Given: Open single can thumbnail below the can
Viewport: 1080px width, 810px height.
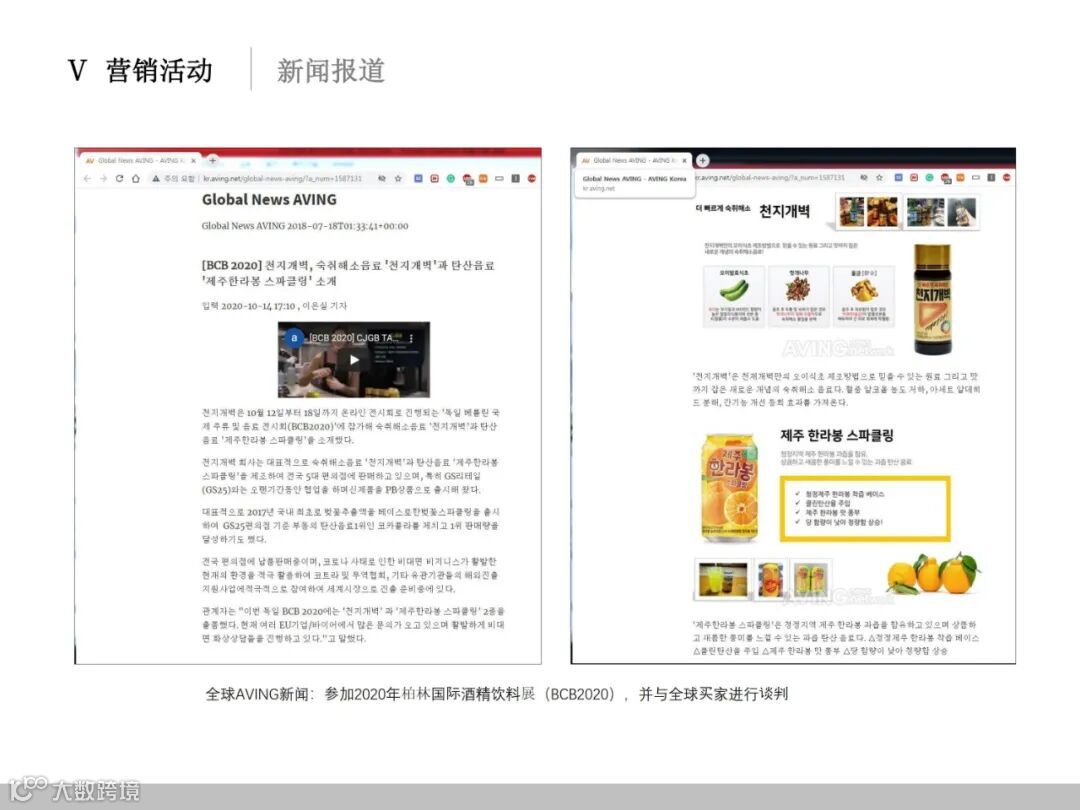Looking at the screenshot, I should point(770,579).
